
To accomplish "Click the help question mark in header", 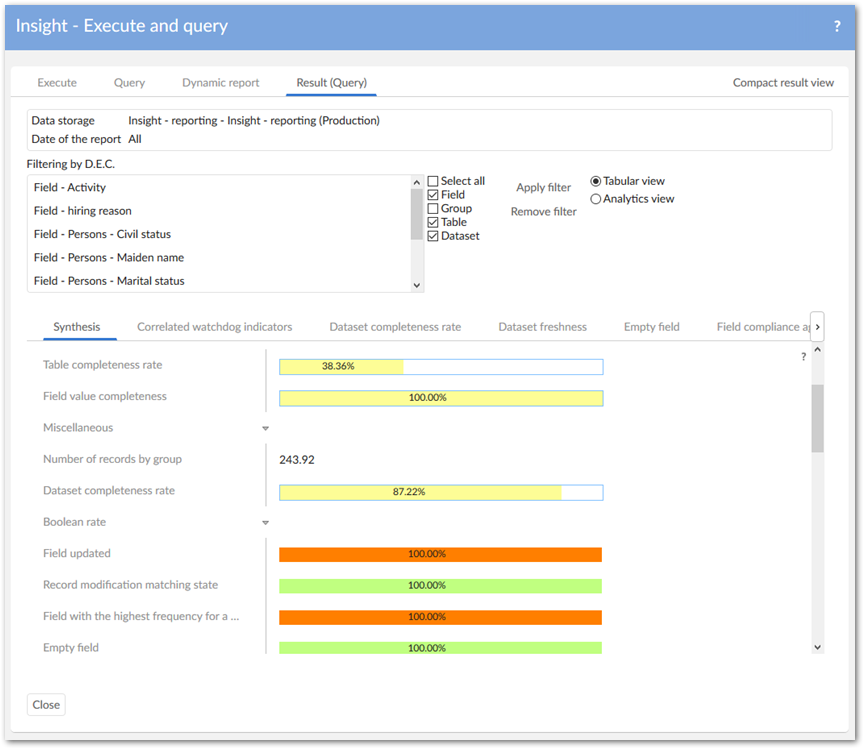I will tap(837, 27).
